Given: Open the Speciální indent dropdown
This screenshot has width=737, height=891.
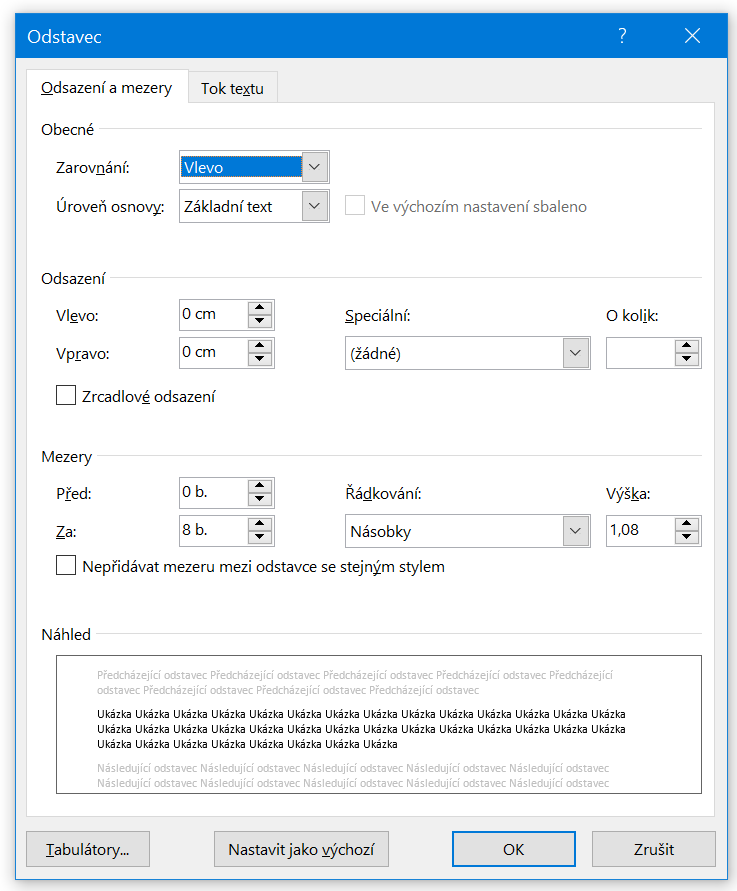Looking at the screenshot, I should pyautogui.click(x=575, y=353).
